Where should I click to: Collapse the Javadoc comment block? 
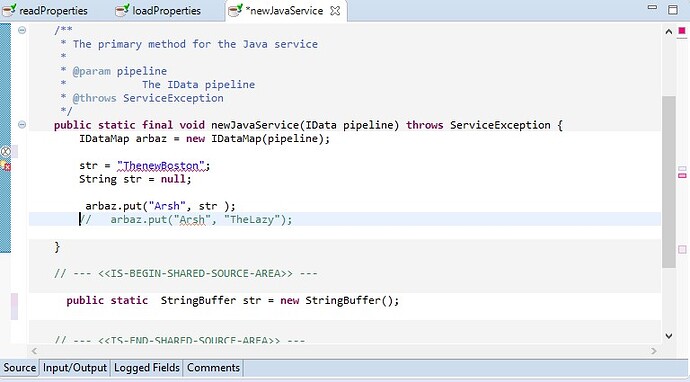[x=22, y=30]
